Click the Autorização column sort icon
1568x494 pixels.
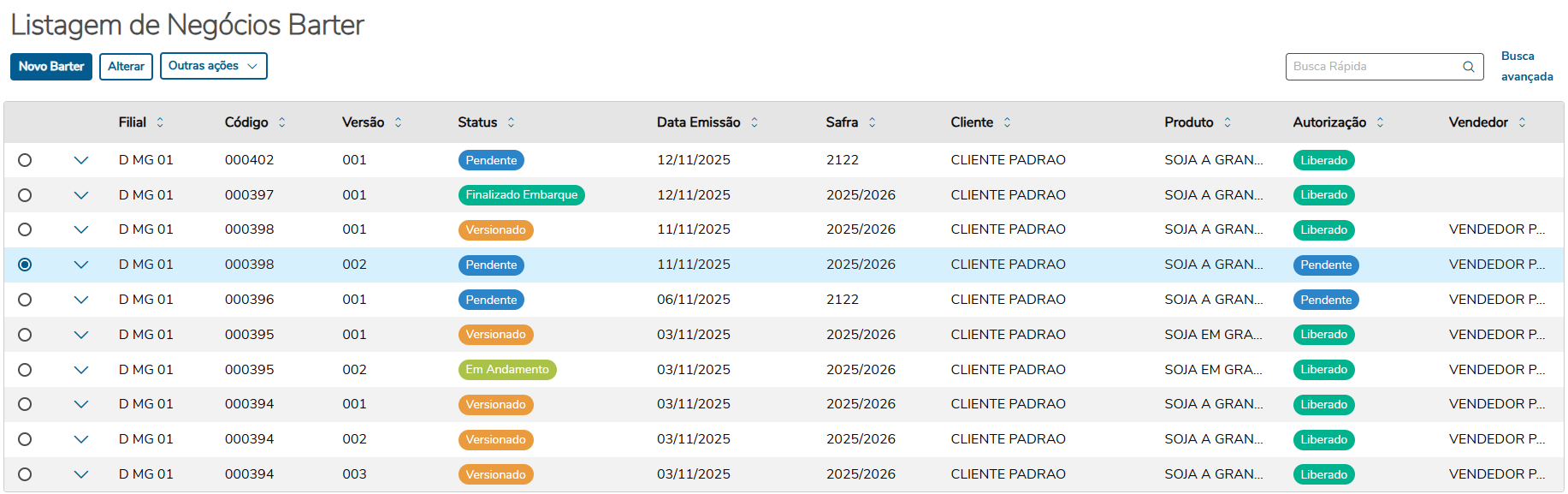1380,122
